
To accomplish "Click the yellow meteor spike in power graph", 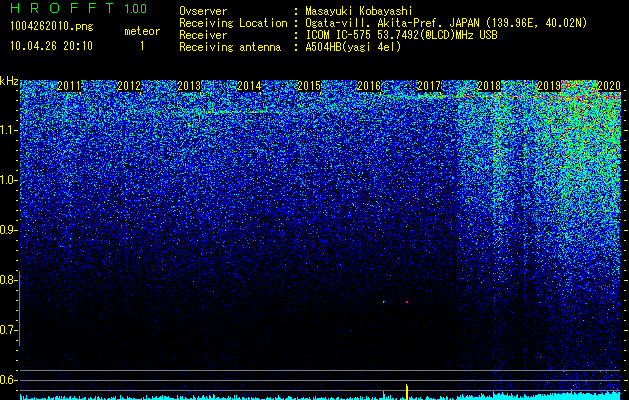I will [x=407, y=392].
